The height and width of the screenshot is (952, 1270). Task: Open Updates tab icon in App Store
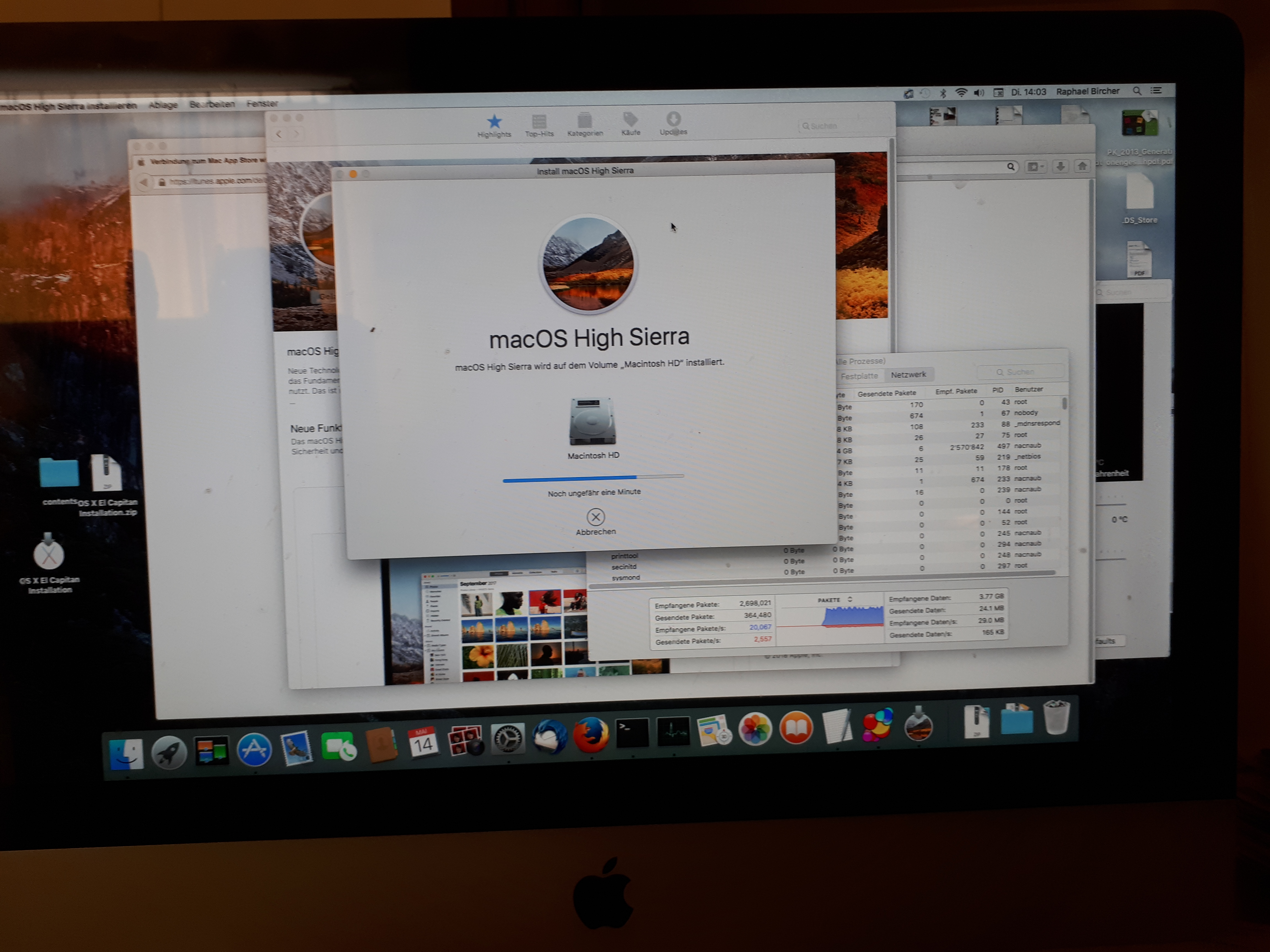[x=674, y=119]
